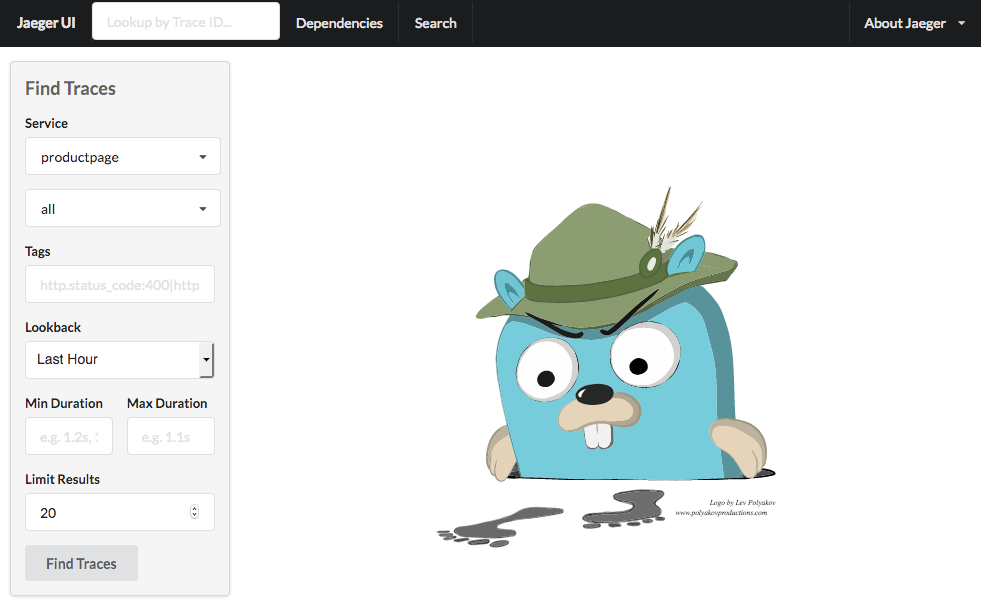Open the Dependencies page

[339, 23]
